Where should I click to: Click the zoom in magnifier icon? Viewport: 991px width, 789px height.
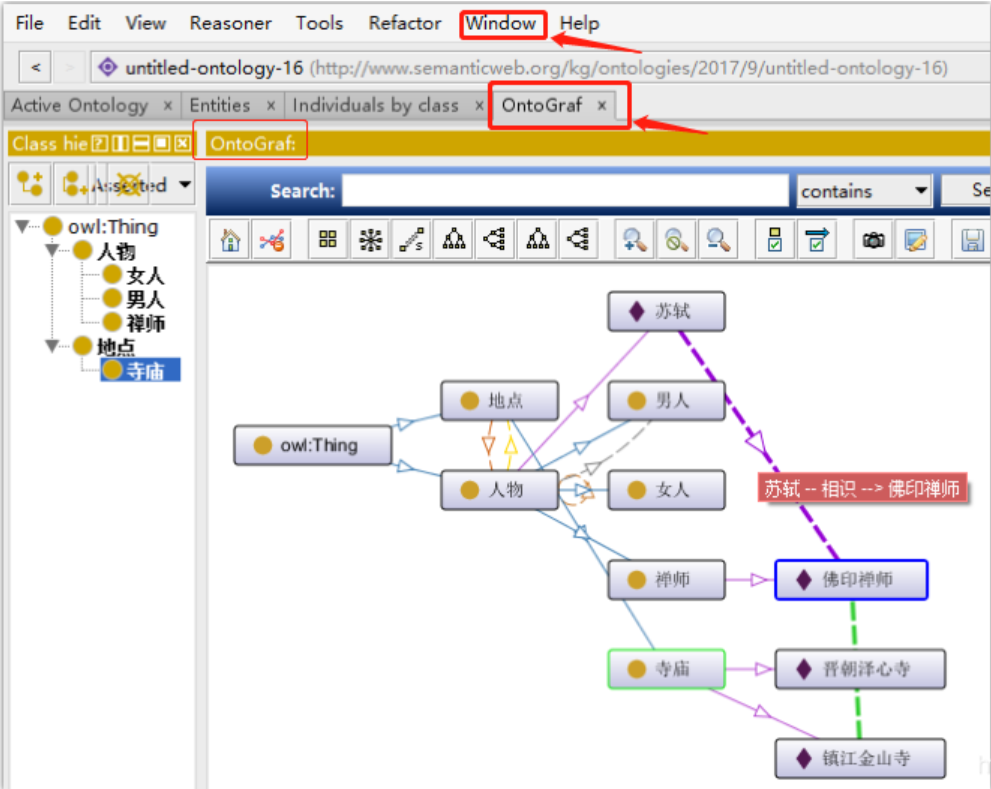[635, 240]
